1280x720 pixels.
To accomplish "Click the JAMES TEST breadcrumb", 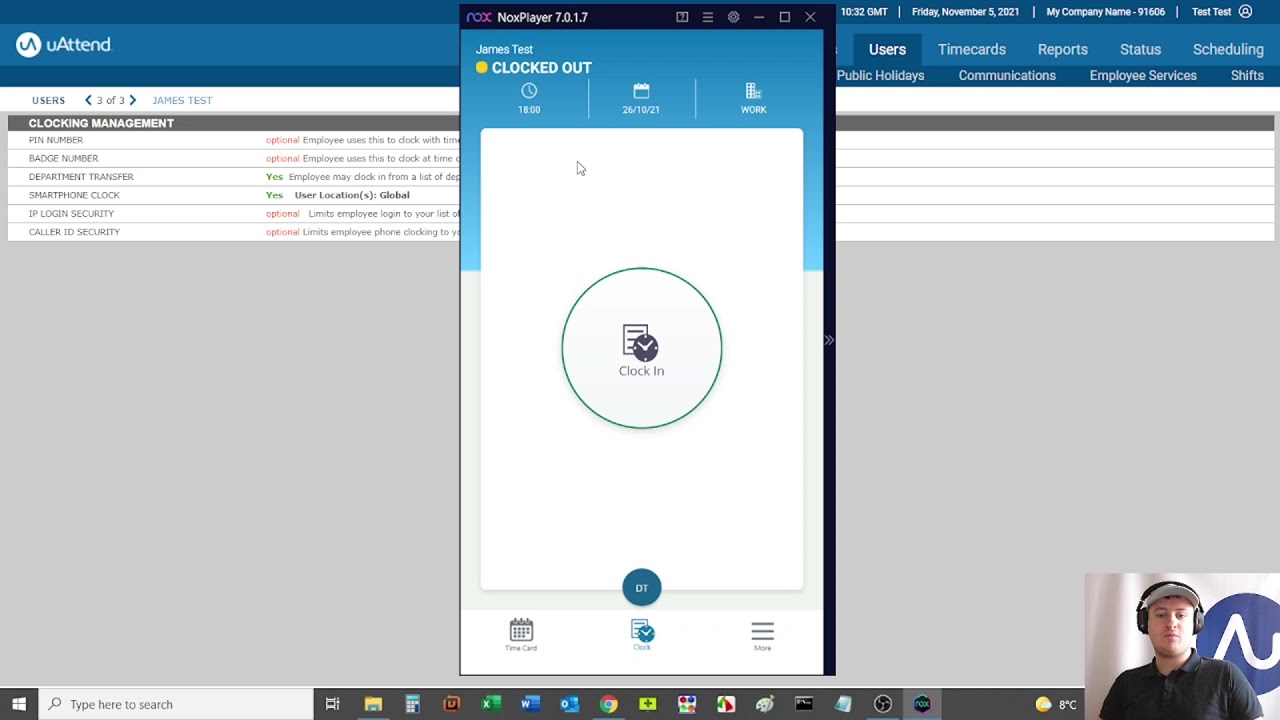I will (x=182, y=100).
